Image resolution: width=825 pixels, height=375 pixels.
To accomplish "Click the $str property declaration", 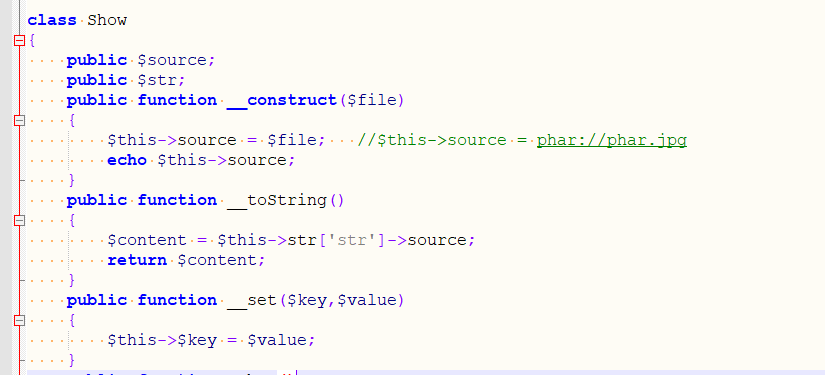I will [156, 80].
